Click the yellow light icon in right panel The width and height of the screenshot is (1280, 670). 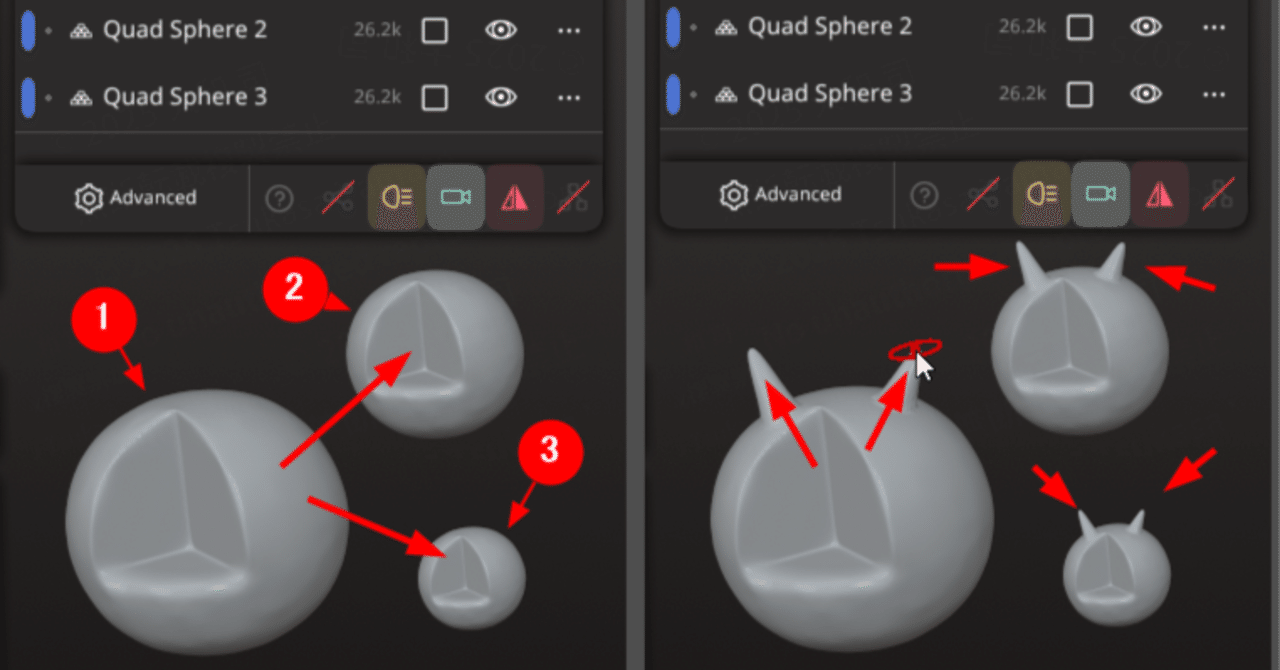pyautogui.click(x=1042, y=194)
